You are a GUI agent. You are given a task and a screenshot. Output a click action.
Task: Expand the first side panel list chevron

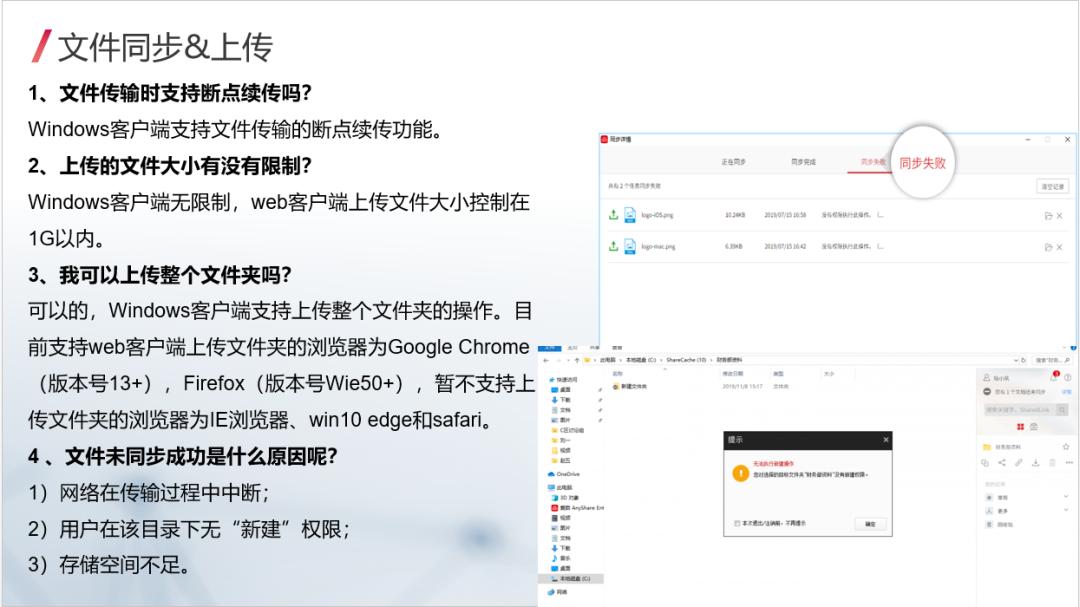(x=1066, y=496)
